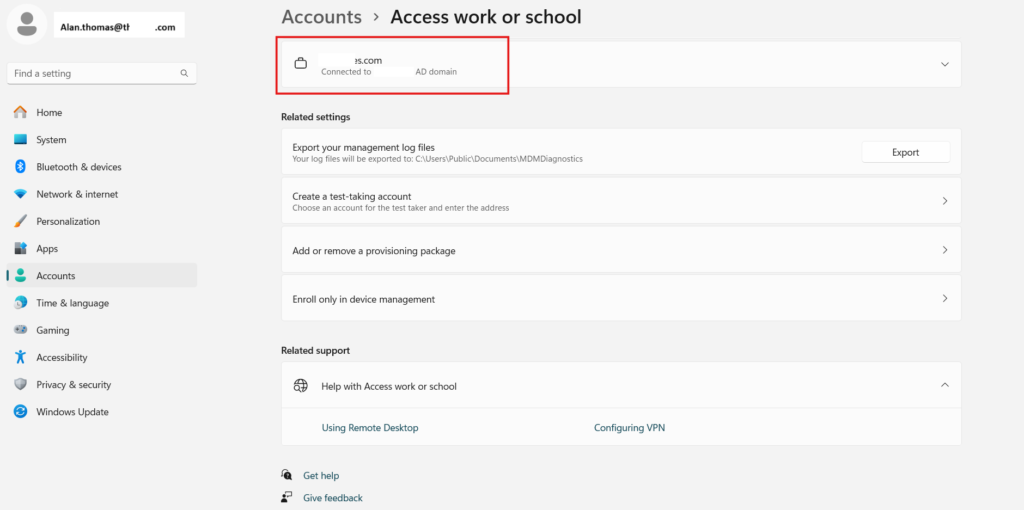Open Privacy & security settings
The image size is (1024, 510).
pos(102,385)
